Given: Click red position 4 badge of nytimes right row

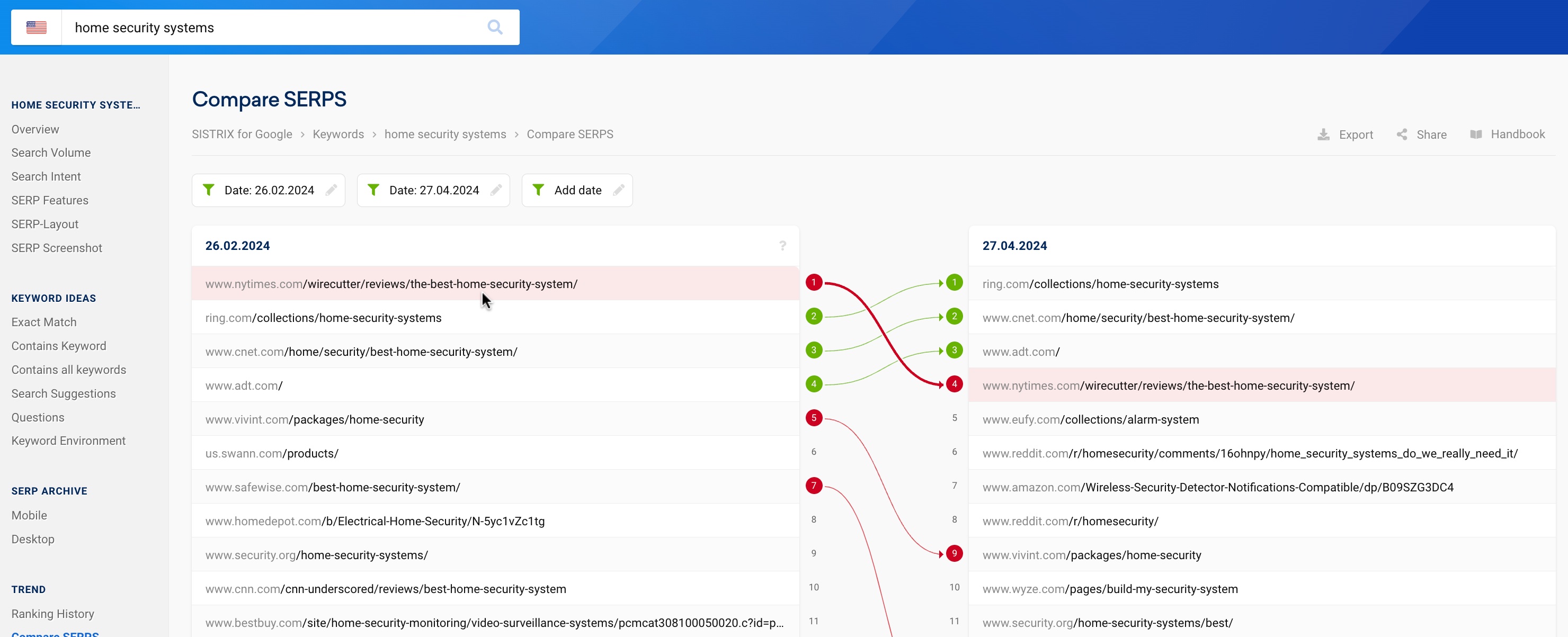Looking at the screenshot, I should coord(955,384).
